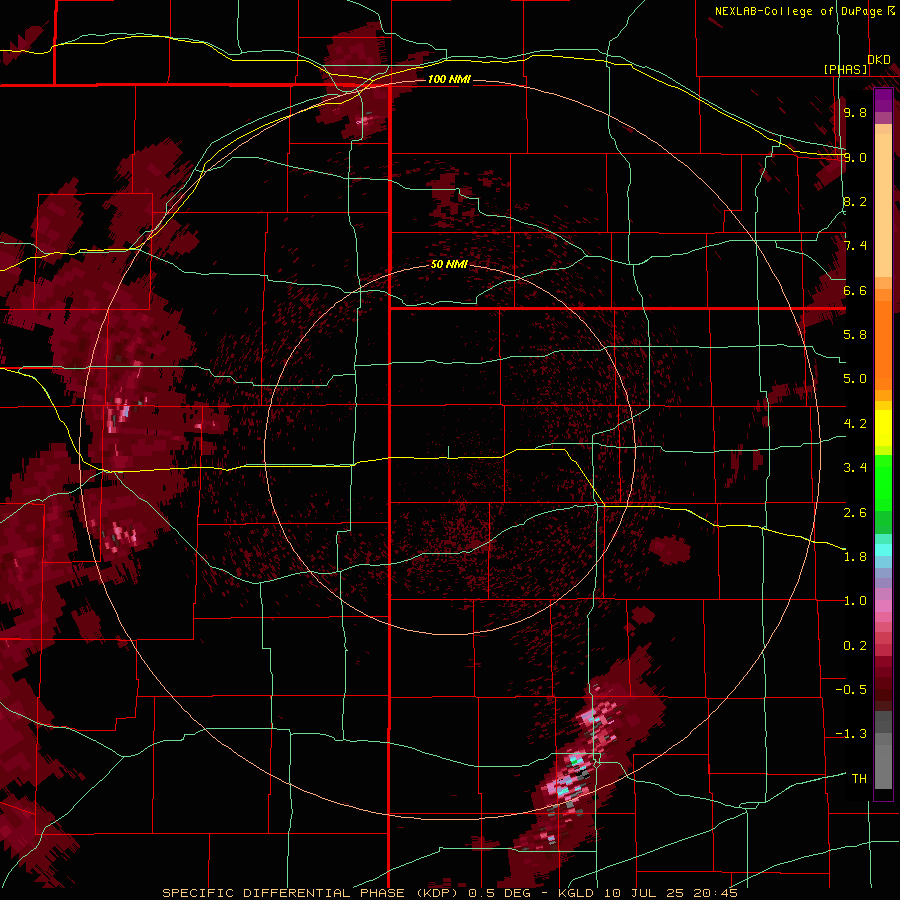Click the 20:45 timestamp text
This screenshot has height=900, width=900.
(715, 893)
